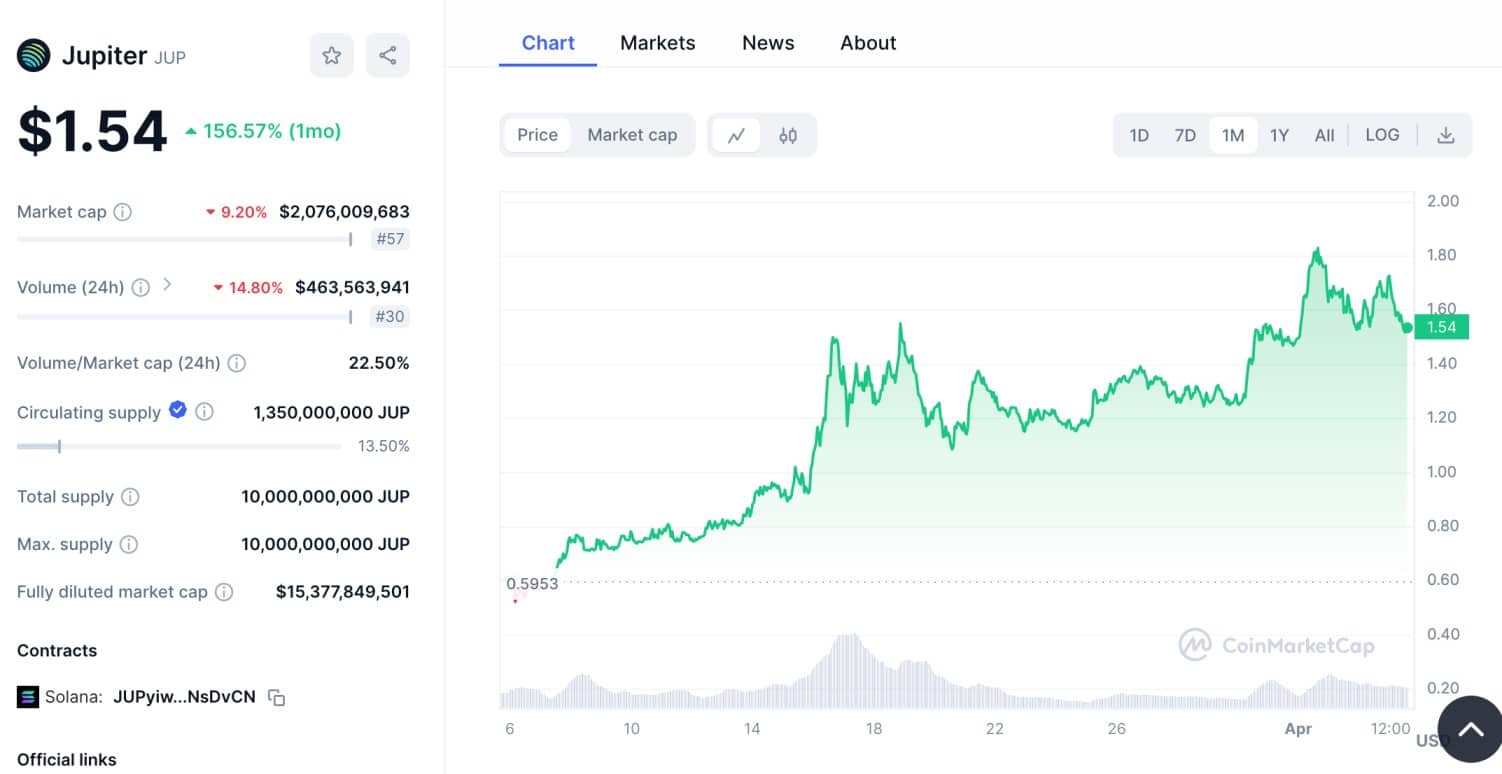This screenshot has height=774, width=1502.
Task: Switch chart to Market cap
Action: point(632,135)
